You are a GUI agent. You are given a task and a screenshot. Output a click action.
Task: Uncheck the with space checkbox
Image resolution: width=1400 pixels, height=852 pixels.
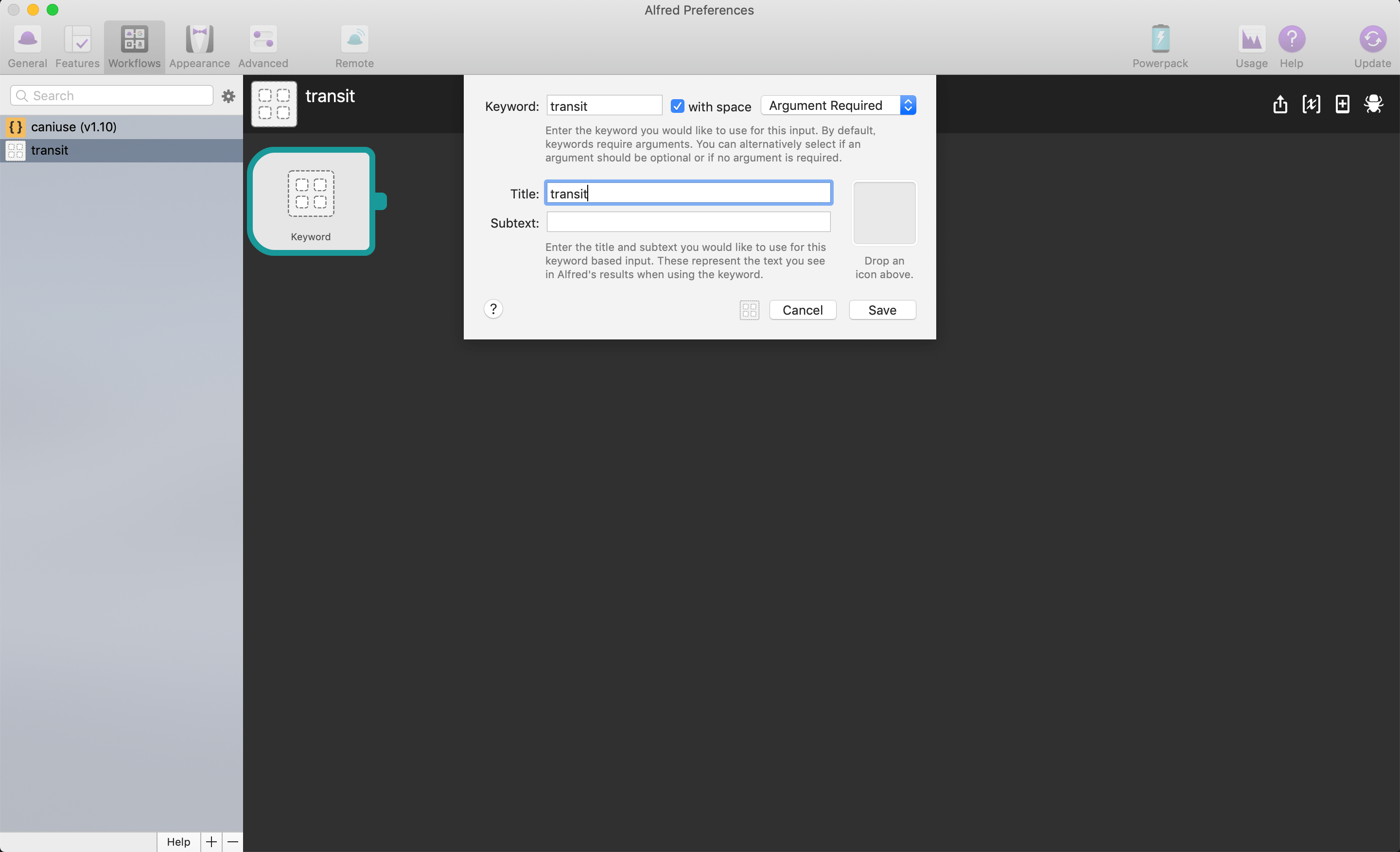pyautogui.click(x=677, y=106)
